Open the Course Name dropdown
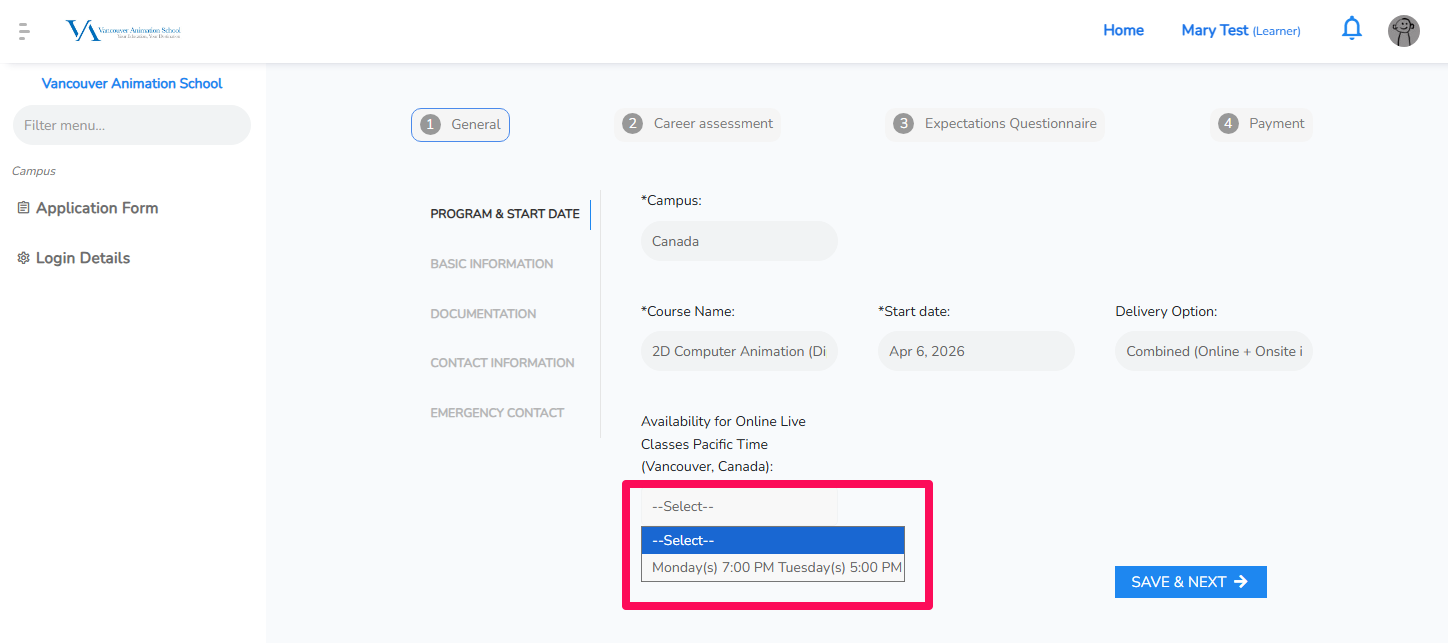This screenshot has height=643, width=1448. point(739,351)
